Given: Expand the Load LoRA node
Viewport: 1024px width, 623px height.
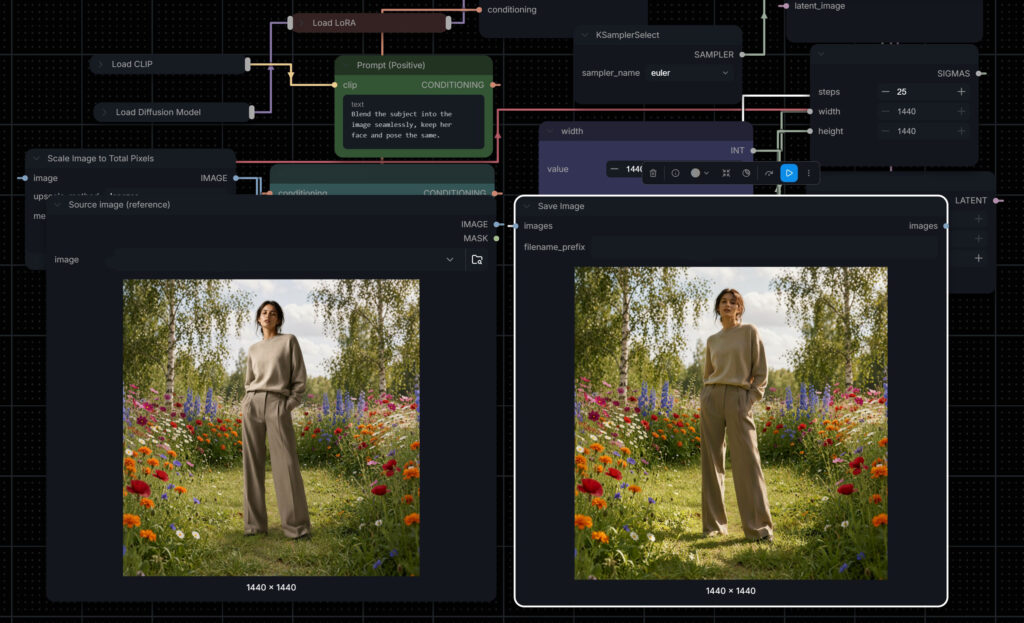Looking at the screenshot, I should pyautogui.click(x=301, y=23).
